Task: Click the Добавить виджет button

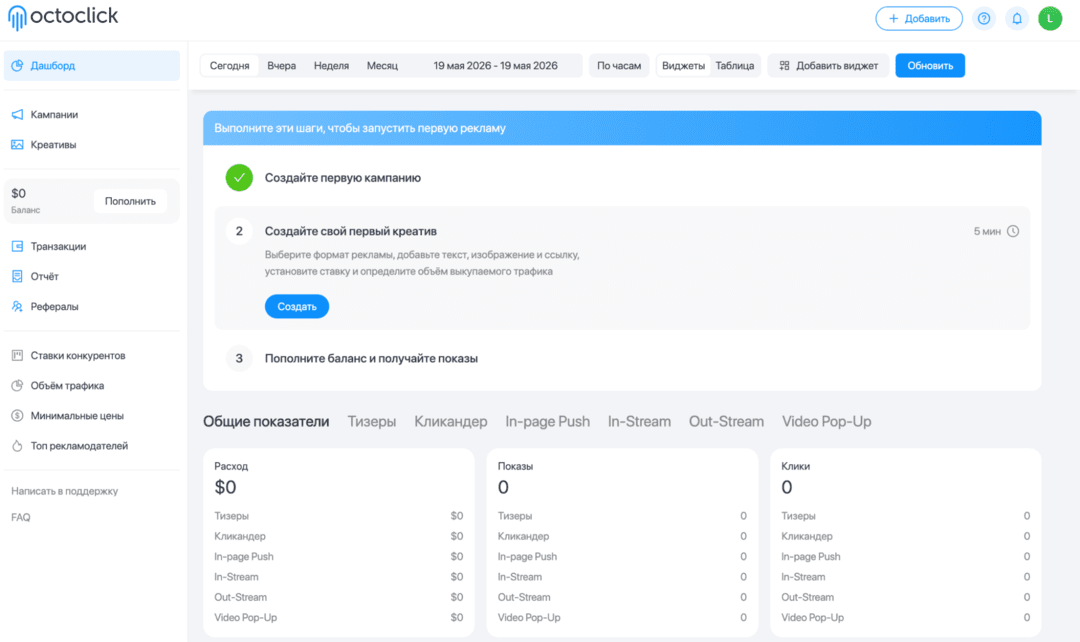Action: point(829,65)
